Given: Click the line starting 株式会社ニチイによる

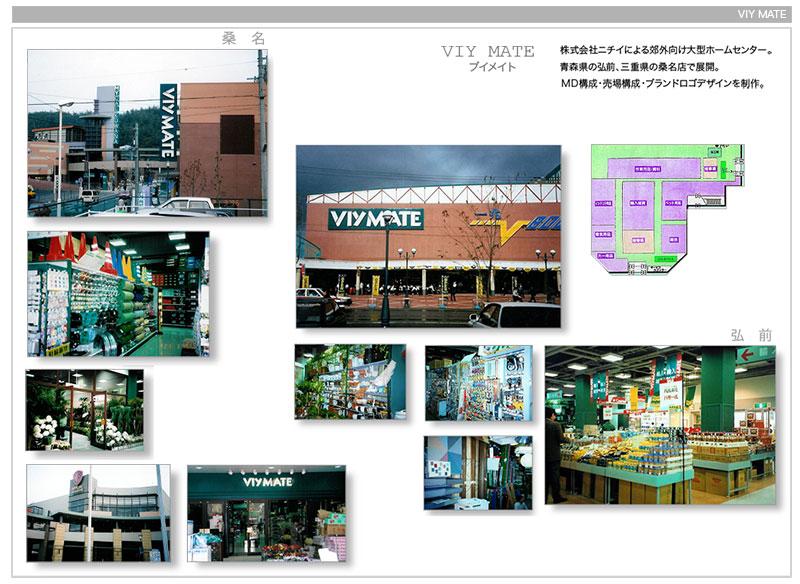Looking at the screenshot, I should (666, 50).
